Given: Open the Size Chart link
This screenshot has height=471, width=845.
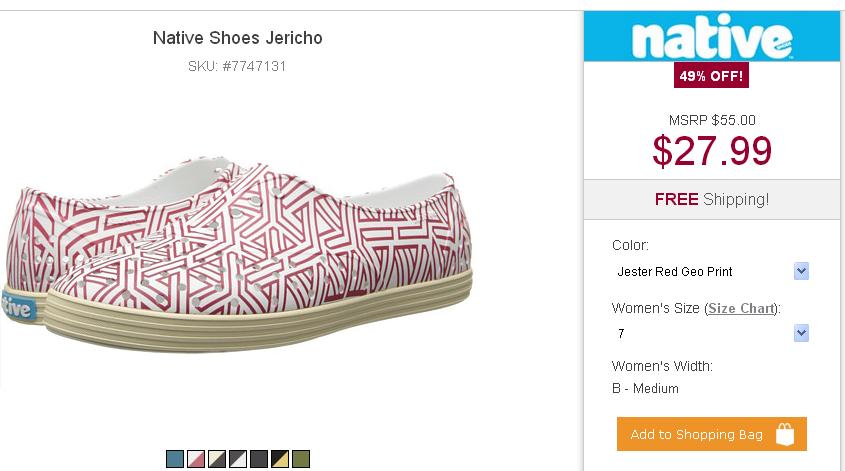Looking at the screenshot, I should [x=741, y=308].
